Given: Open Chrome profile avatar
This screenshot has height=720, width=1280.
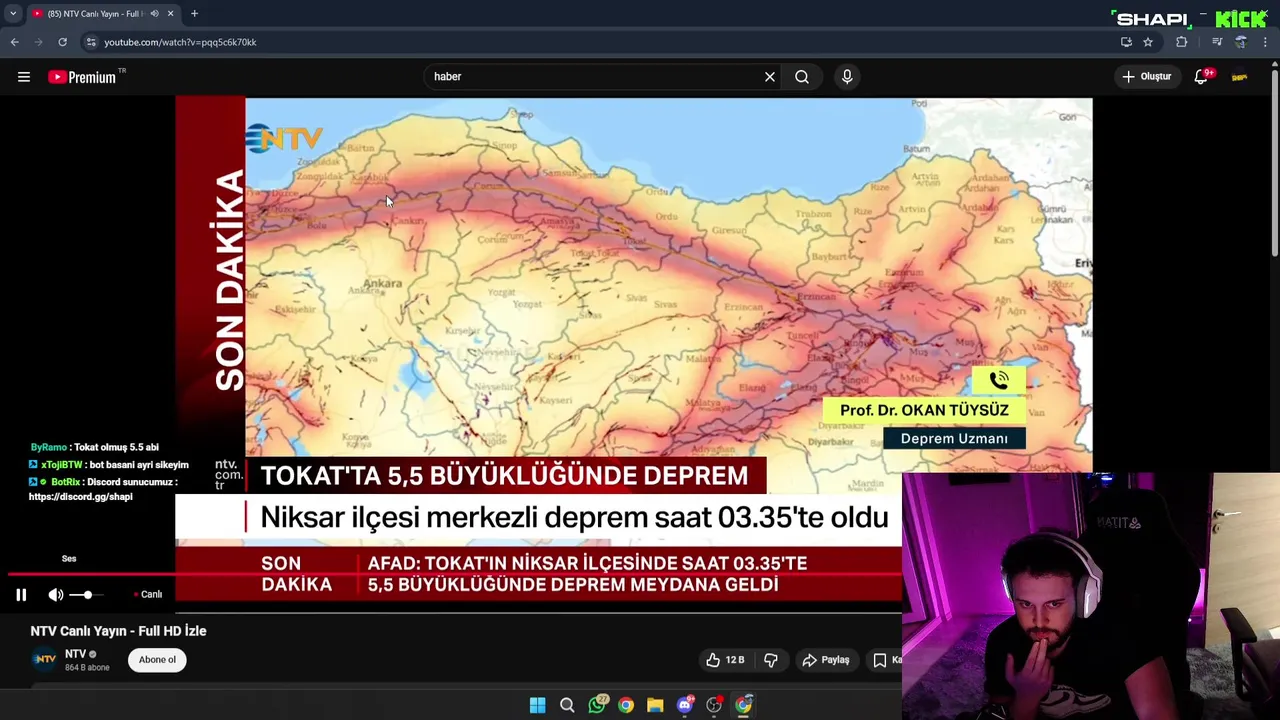Looking at the screenshot, I should 1241,42.
